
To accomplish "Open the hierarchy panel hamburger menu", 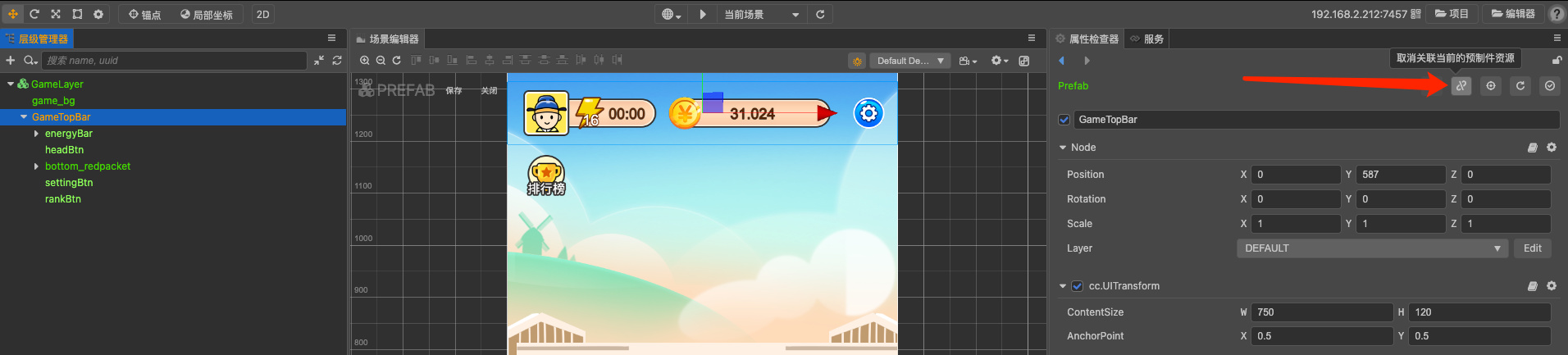I will click(331, 38).
